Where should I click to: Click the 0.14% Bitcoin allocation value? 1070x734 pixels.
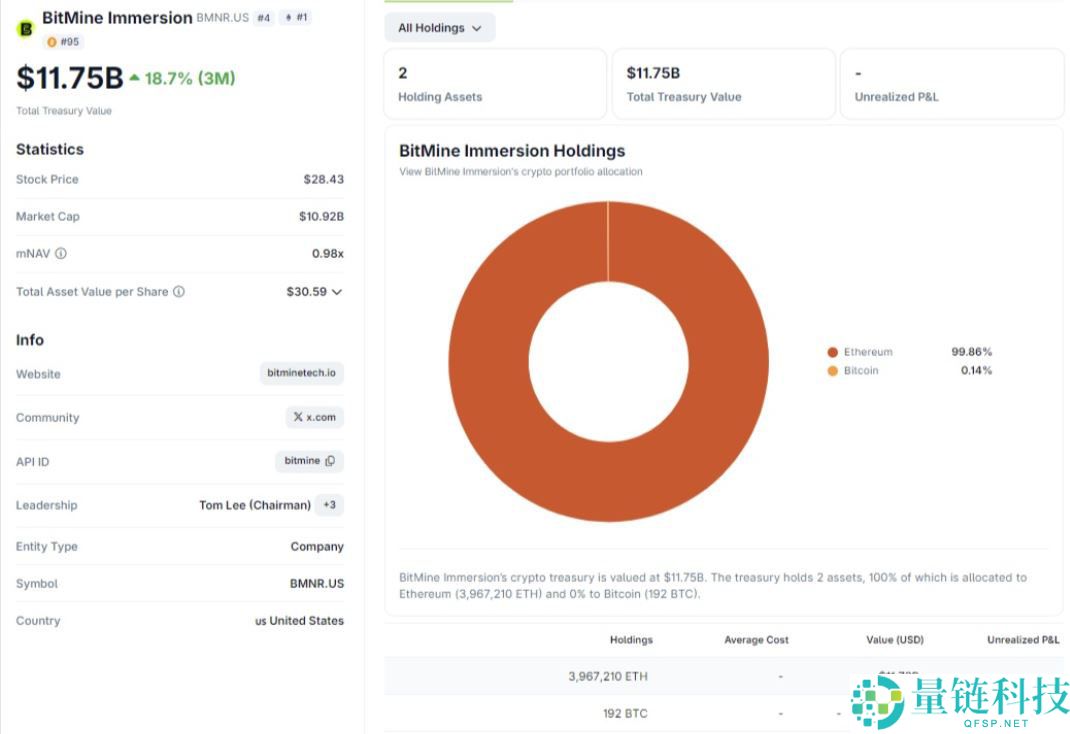pyautogui.click(x=976, y=370)
